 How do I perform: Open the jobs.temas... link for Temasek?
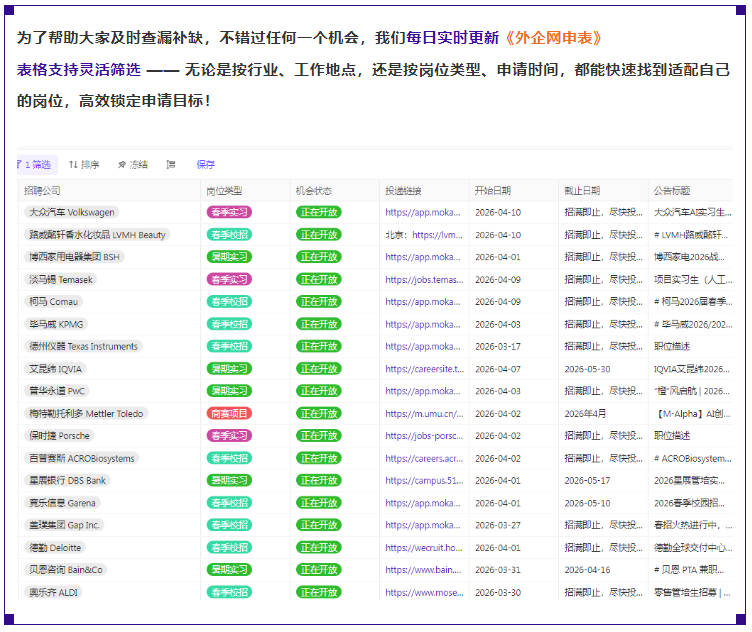pyautogui.click(x=424, y=279)
